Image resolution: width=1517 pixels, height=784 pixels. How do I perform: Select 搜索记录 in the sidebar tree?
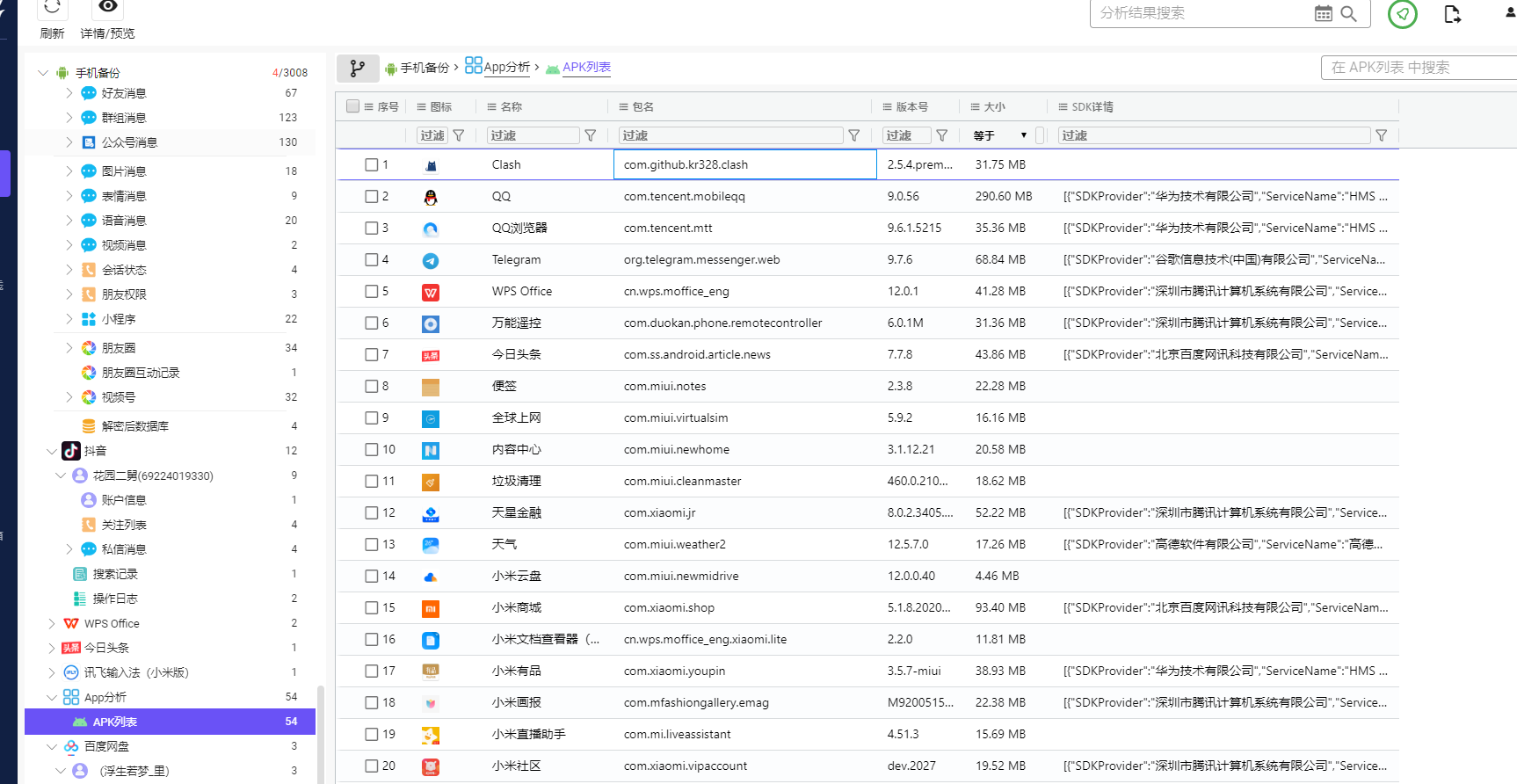click(x=115, y=574)
